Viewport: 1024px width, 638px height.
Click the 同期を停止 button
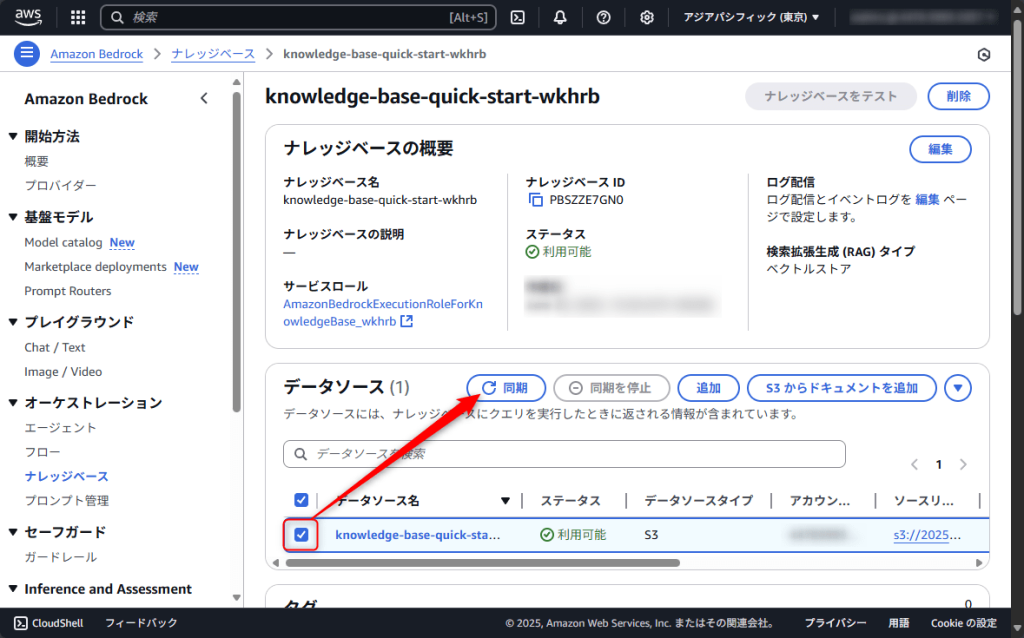611,388
